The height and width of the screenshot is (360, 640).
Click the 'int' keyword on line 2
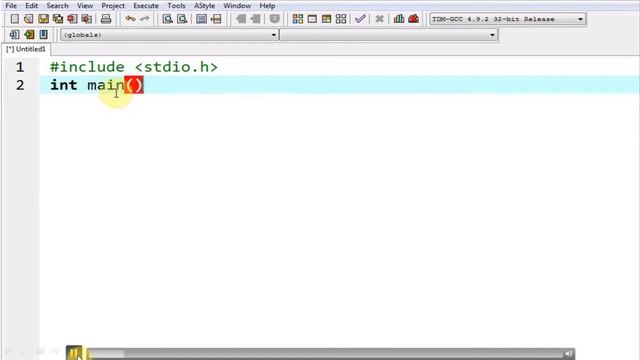click(x=63, y=85)
